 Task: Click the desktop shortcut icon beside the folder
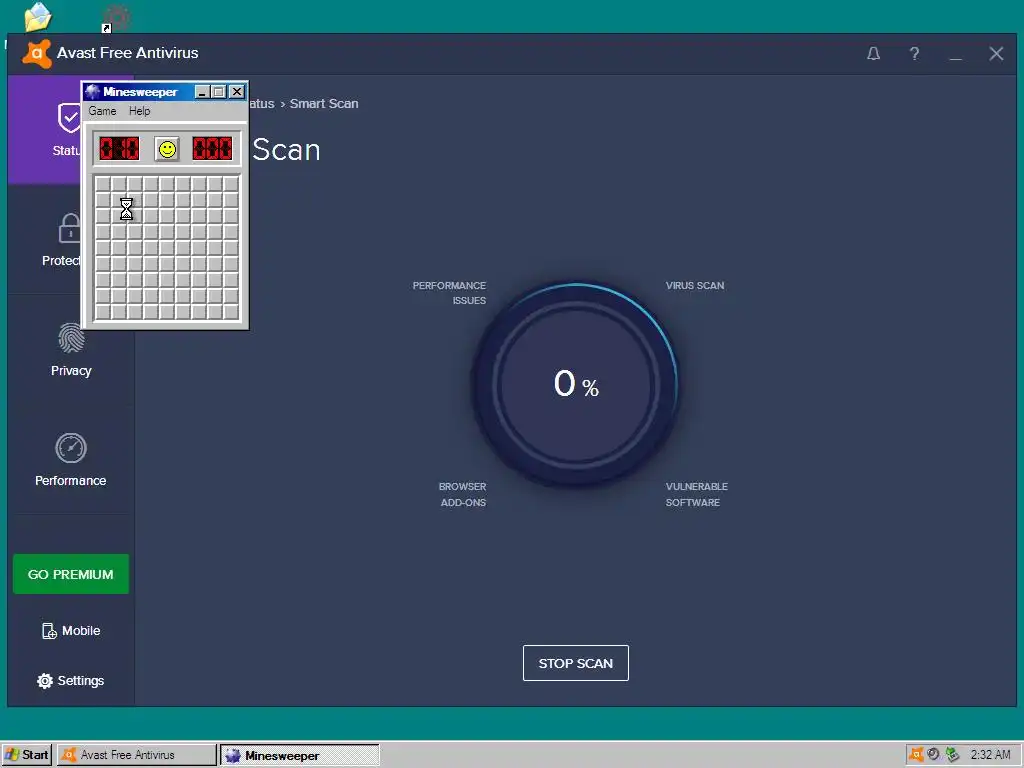[x=117, y=18]
